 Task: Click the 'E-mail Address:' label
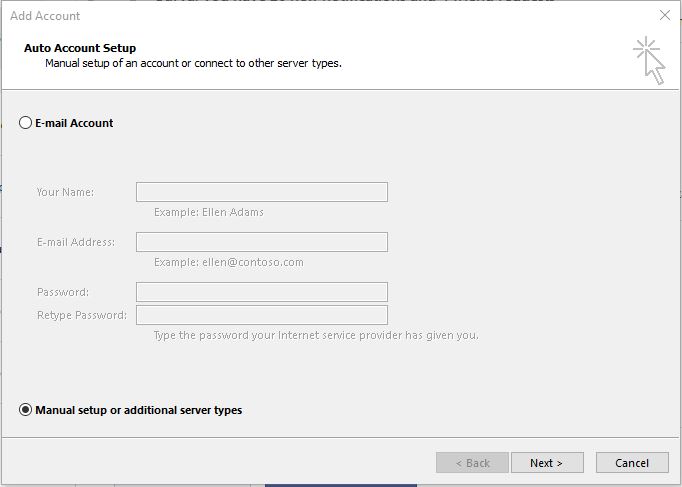[x=76, y=242]
